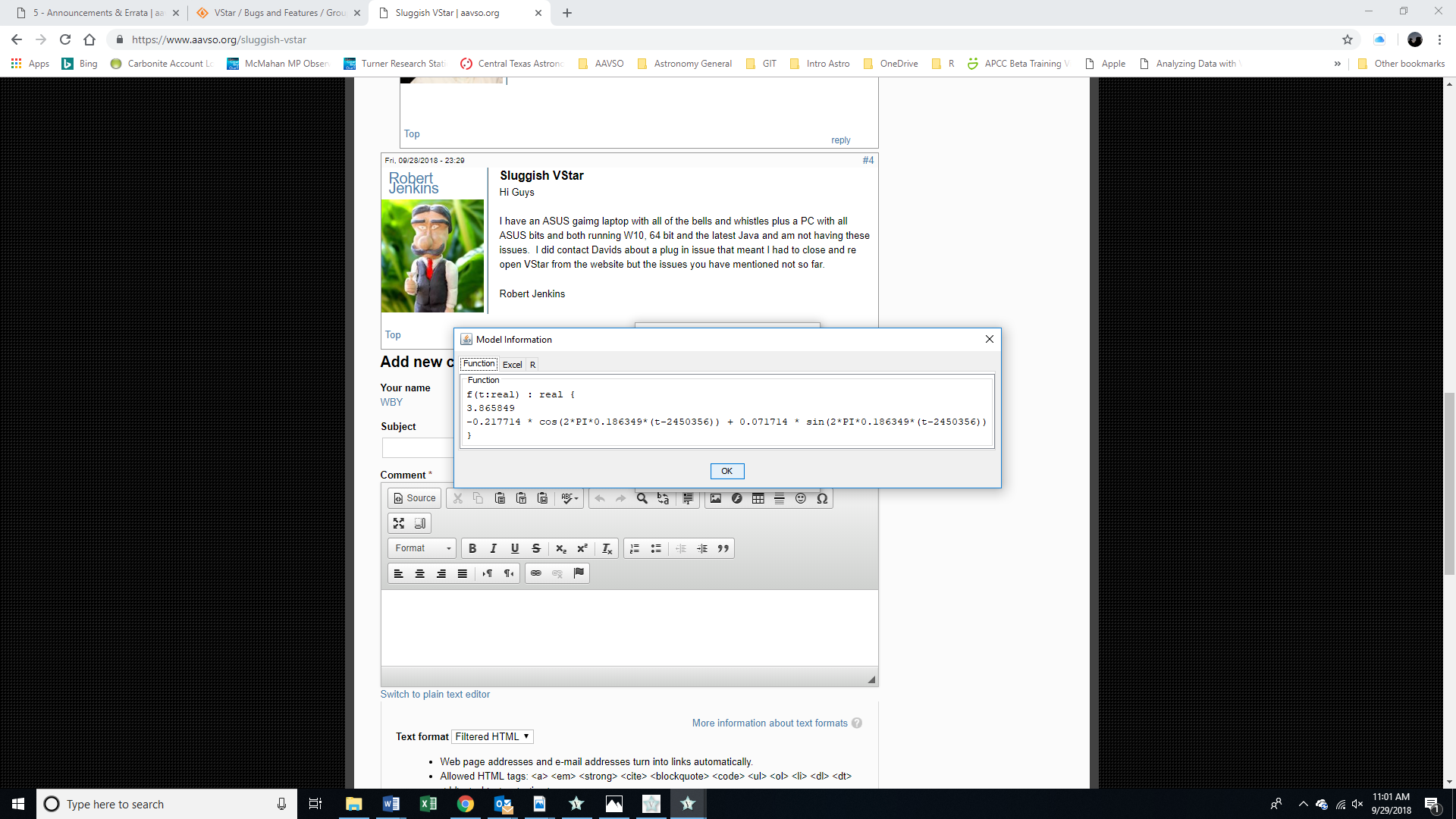Toggle strikethrough formatting
Screen dimensions: 1456x819
pos(536,548)
